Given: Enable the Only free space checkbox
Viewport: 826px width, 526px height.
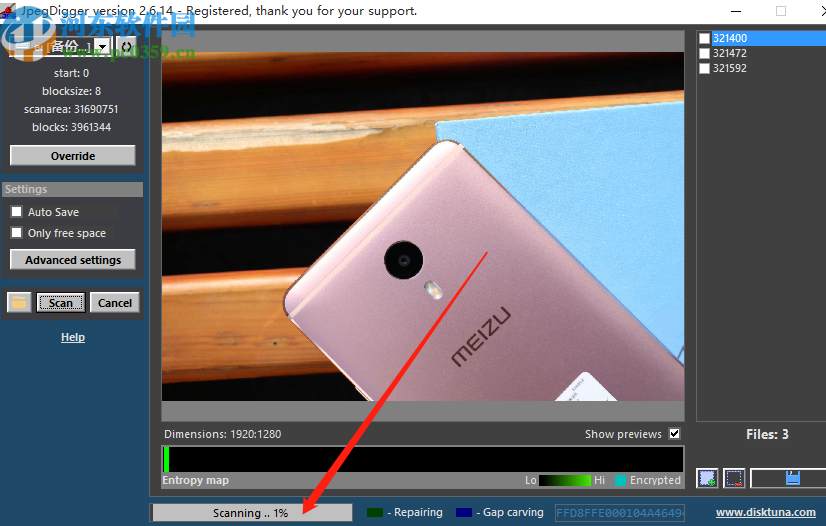Looking at the screenshot, I should click(17, 233).
